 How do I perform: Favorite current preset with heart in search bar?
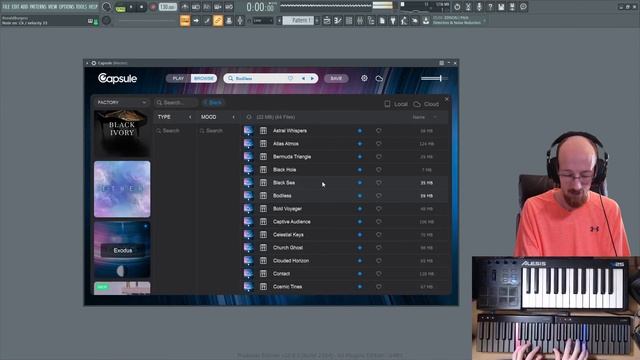point(290,78)
